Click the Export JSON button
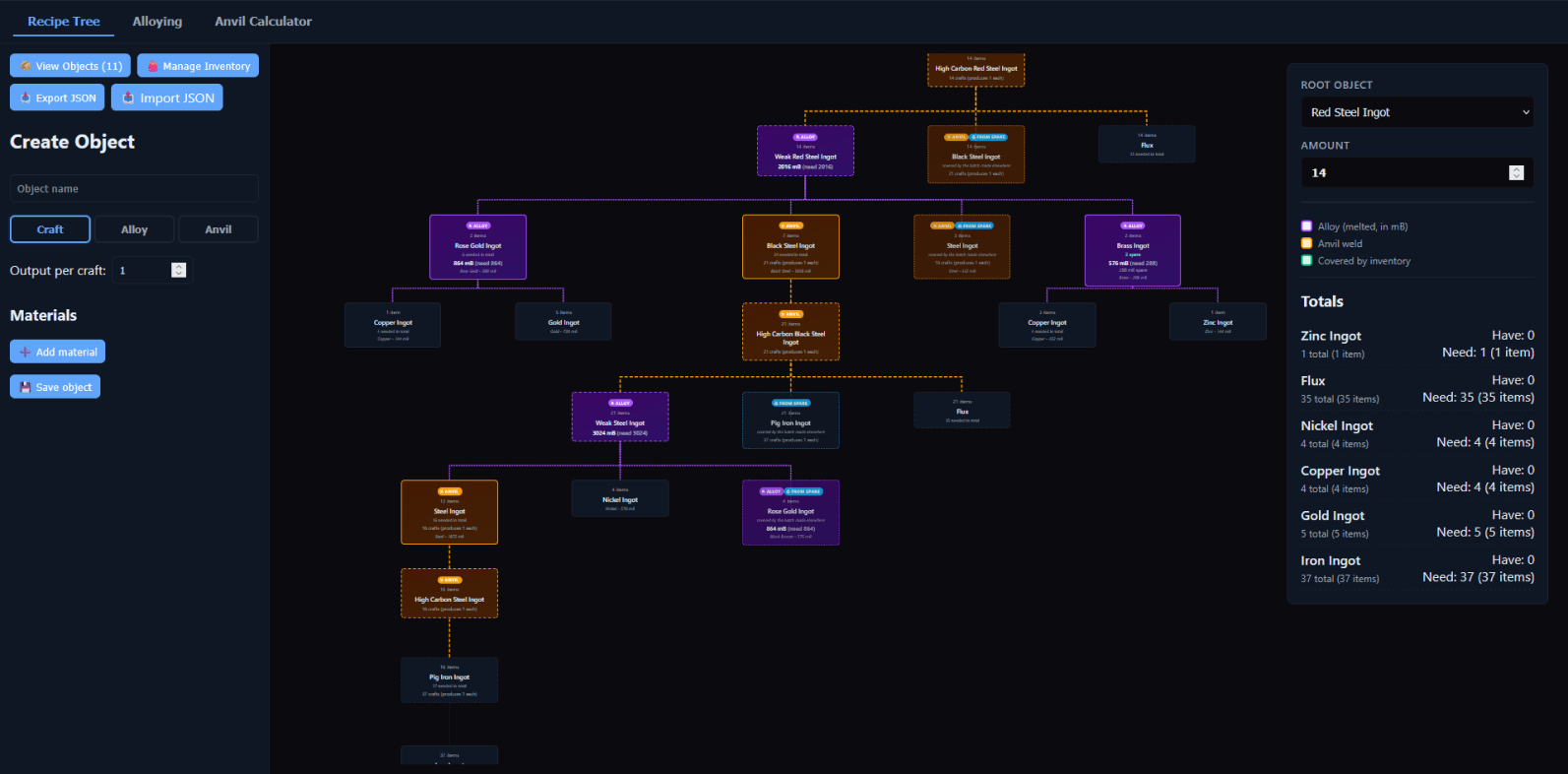The image size is (1568, 774). pyautogui.click(x=57, y=97)
